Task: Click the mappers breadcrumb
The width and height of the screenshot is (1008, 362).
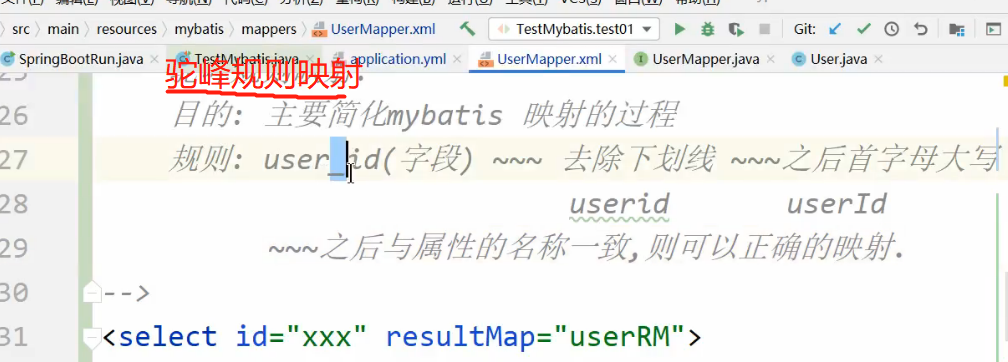Action: (x=269, y=30)
